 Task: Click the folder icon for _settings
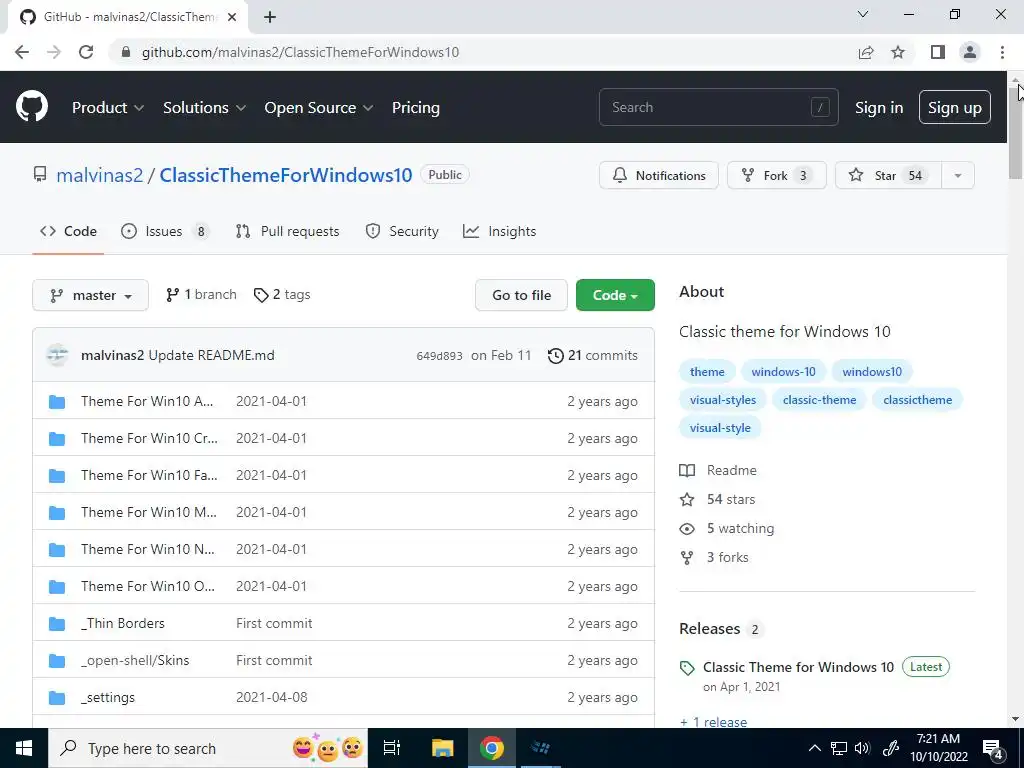point(57,697)
